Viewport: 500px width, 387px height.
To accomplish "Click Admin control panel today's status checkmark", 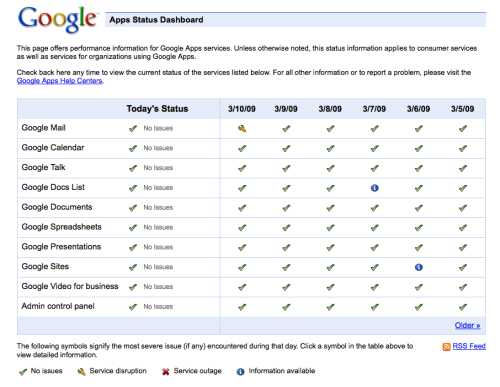I will tap(133, 307).
